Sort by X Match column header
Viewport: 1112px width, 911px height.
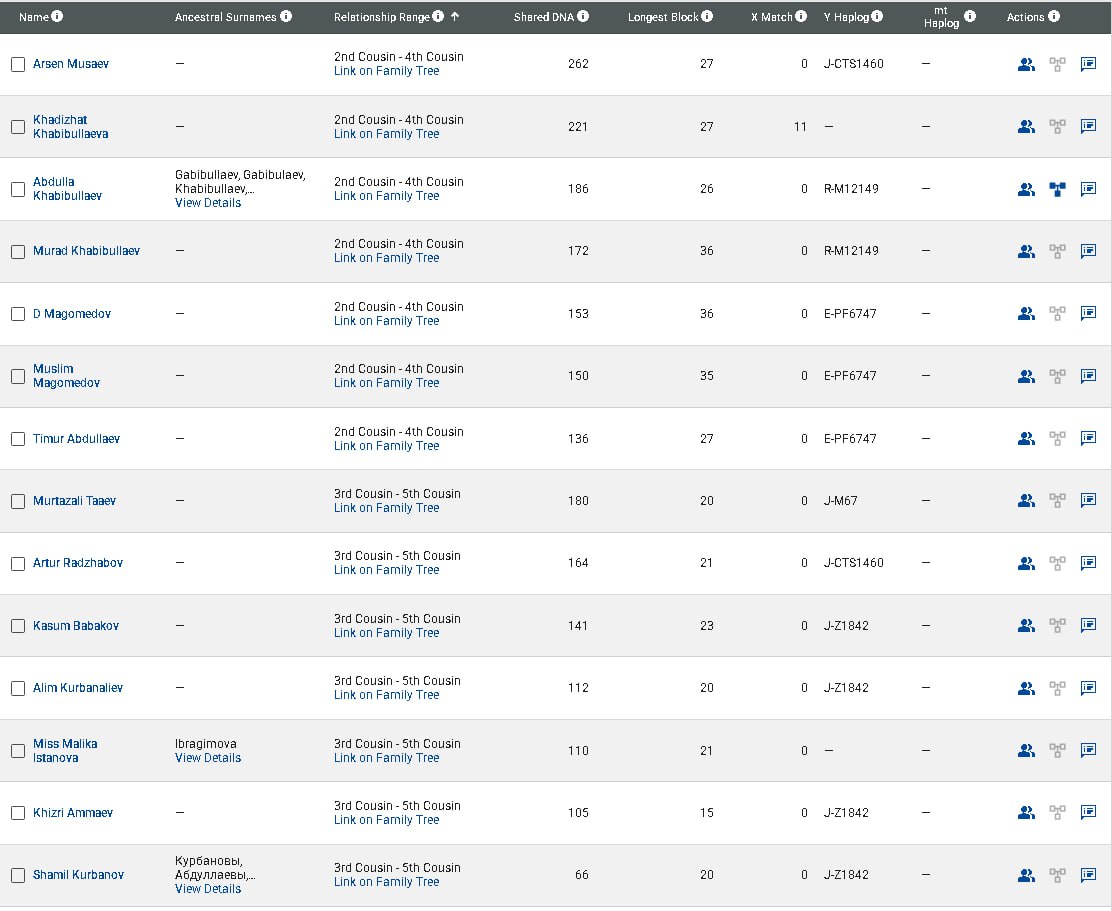[772, 16]
